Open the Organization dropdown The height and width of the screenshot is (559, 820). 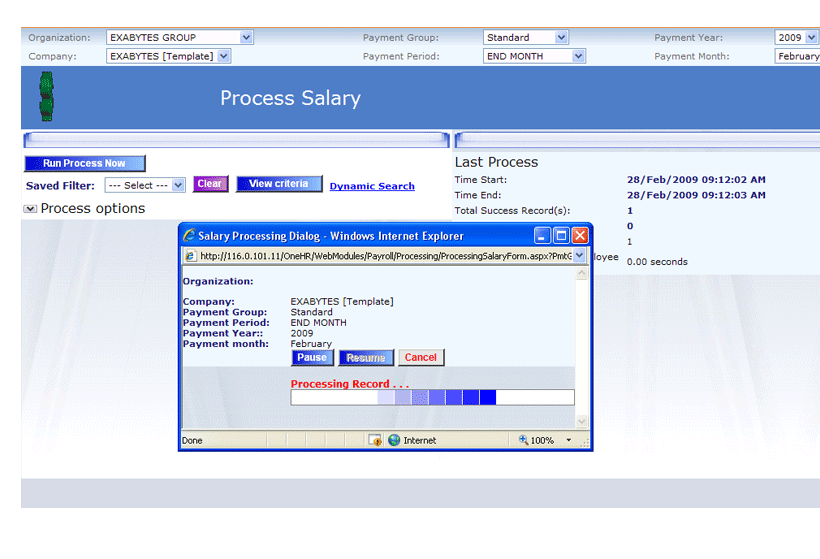(246, 38)
